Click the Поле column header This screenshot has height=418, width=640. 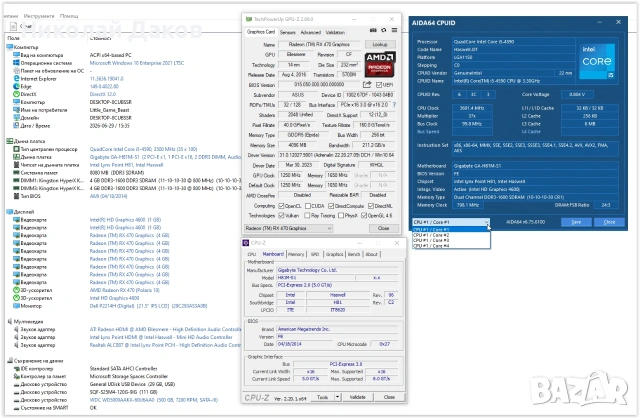(x=13, y=38)
